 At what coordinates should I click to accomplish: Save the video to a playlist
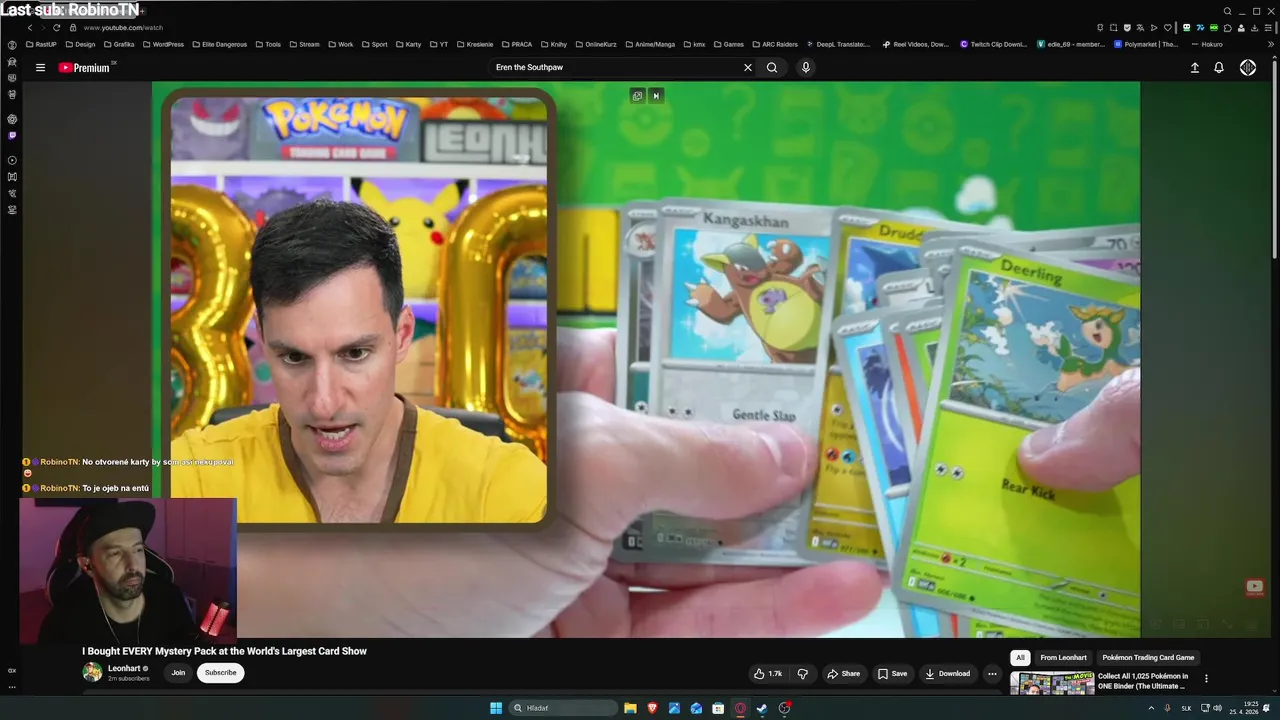pyautogui.click(x=892, y=674)
